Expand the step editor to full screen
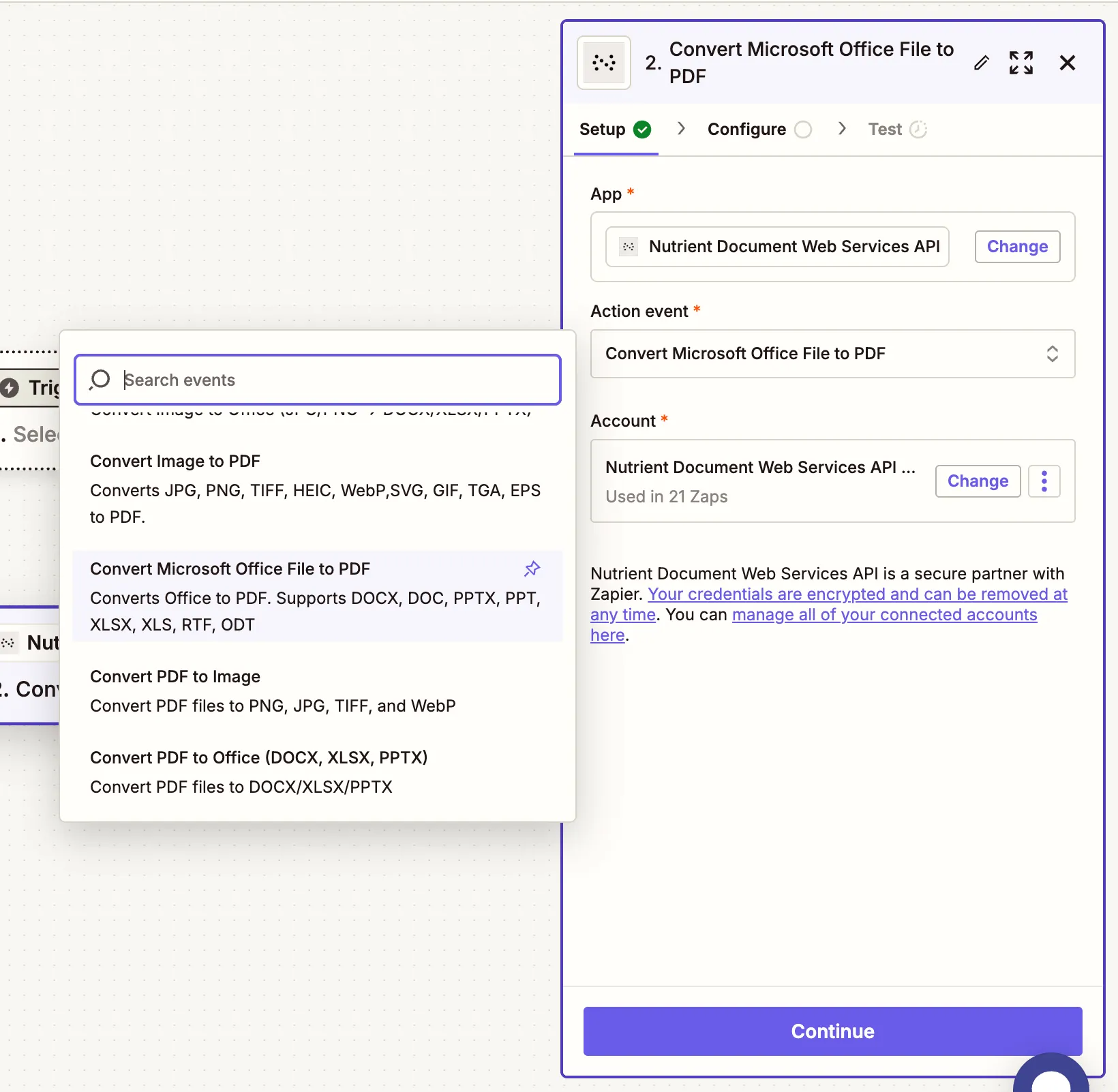Image resolution: width=1118 pixels, height=1092 pixels. 1021,63
